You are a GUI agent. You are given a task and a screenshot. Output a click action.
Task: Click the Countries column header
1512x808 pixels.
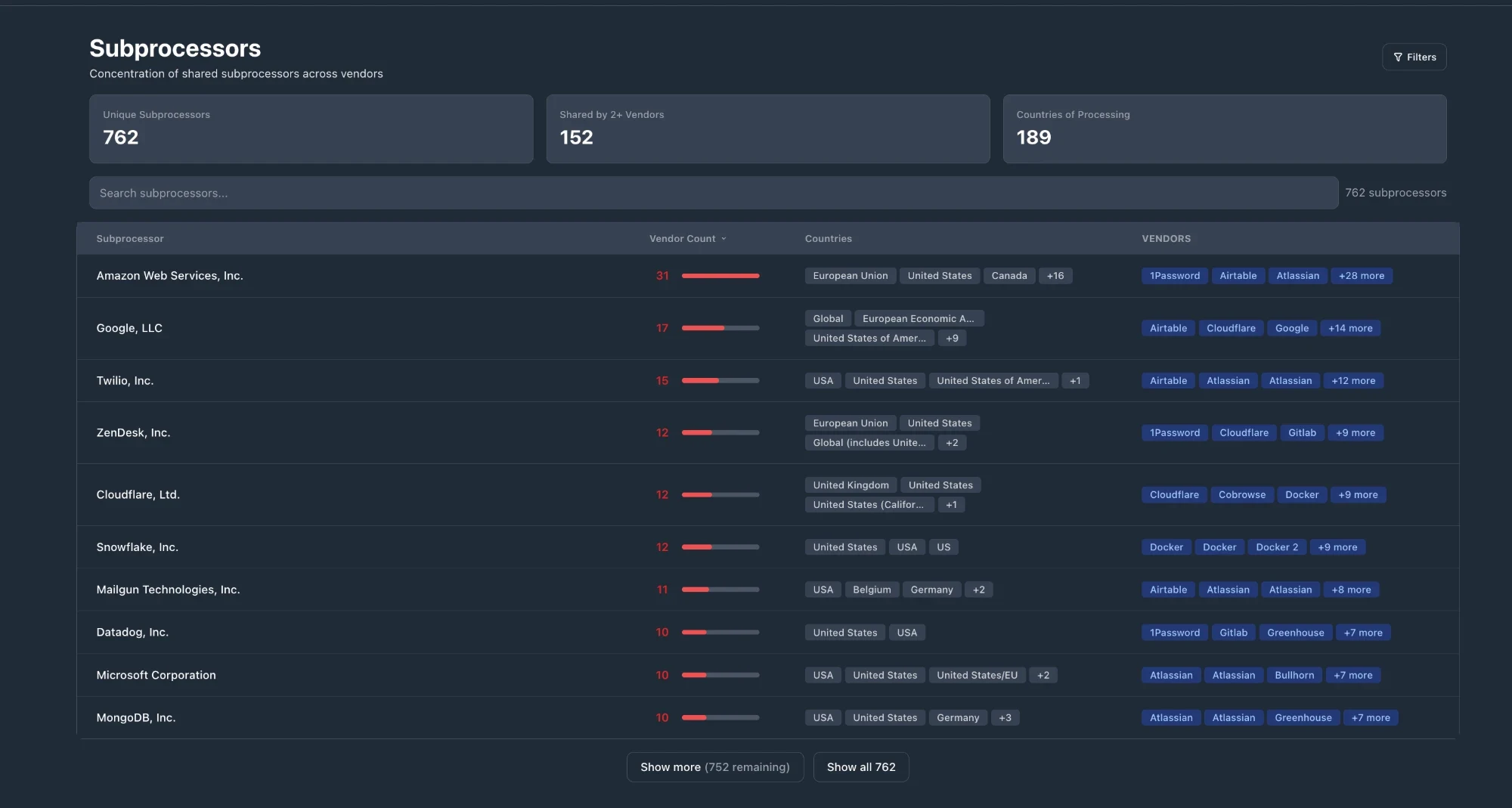coord(828,238)
